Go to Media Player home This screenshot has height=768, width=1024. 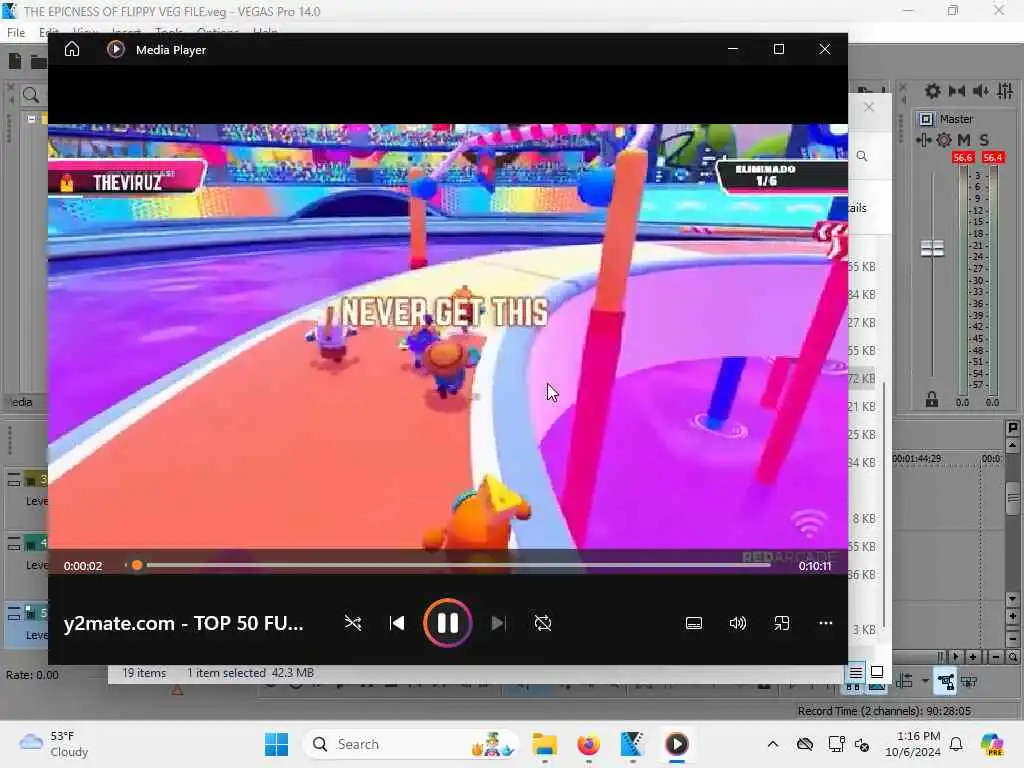coord(72,50)
